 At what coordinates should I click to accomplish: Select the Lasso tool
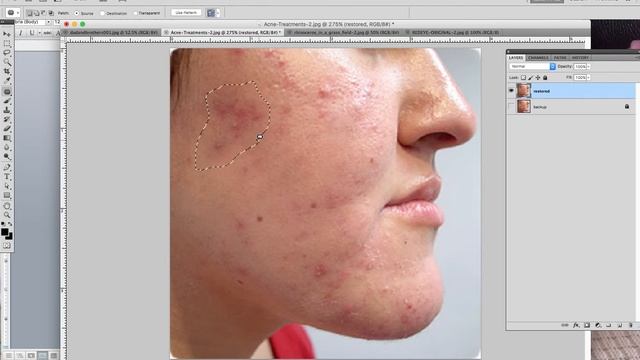click(x=7, y=53)
